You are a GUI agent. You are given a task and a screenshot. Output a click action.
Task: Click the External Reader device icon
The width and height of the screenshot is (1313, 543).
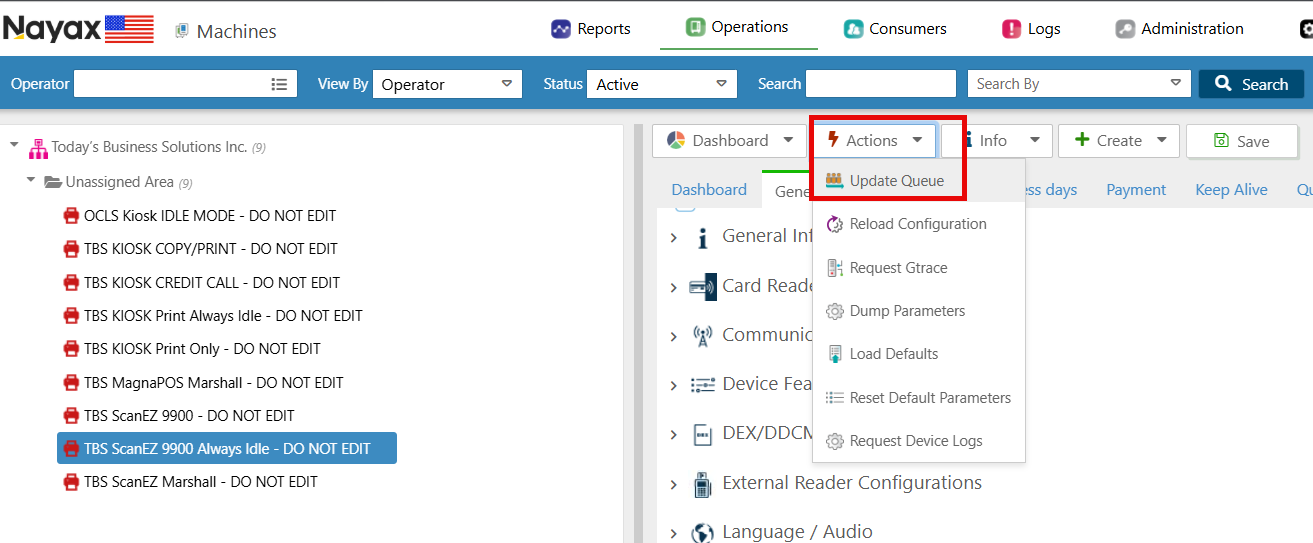(x=702, y=484)
